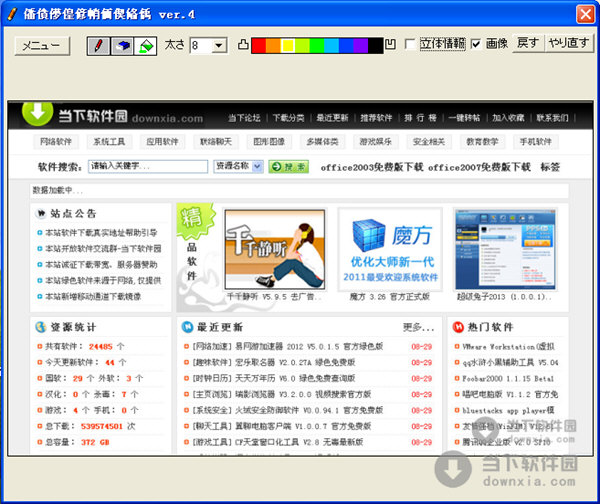Pick the red color swatch

point(259,46)
